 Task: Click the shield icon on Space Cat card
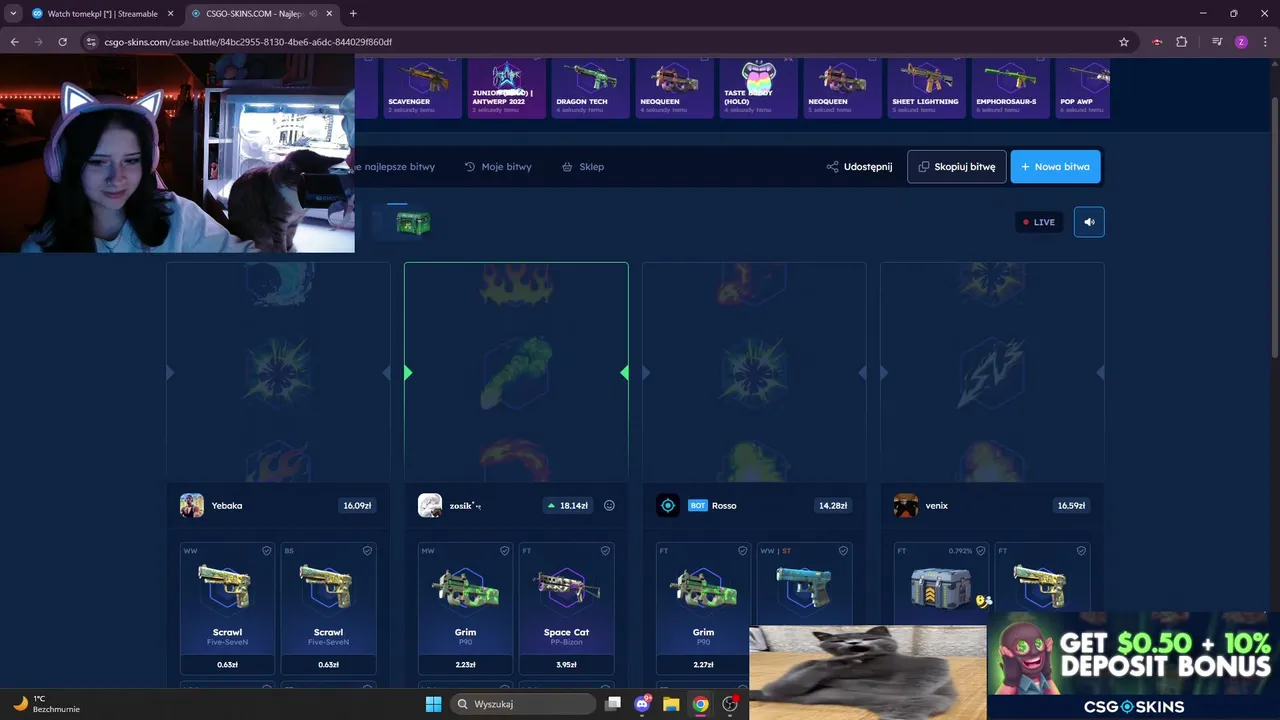(606, 550)
